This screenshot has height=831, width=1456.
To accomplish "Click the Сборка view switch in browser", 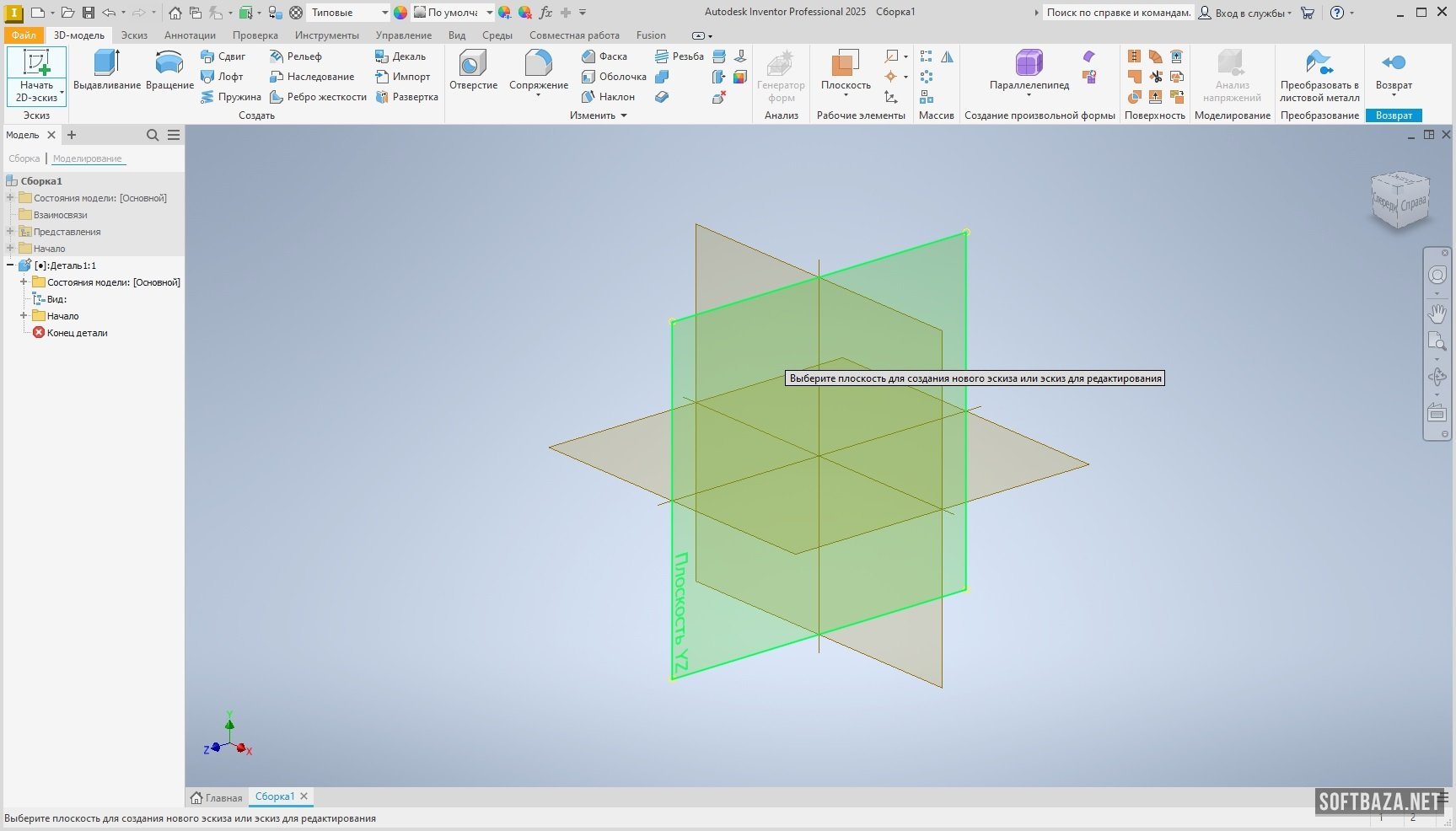I will [x=24, y=158].
